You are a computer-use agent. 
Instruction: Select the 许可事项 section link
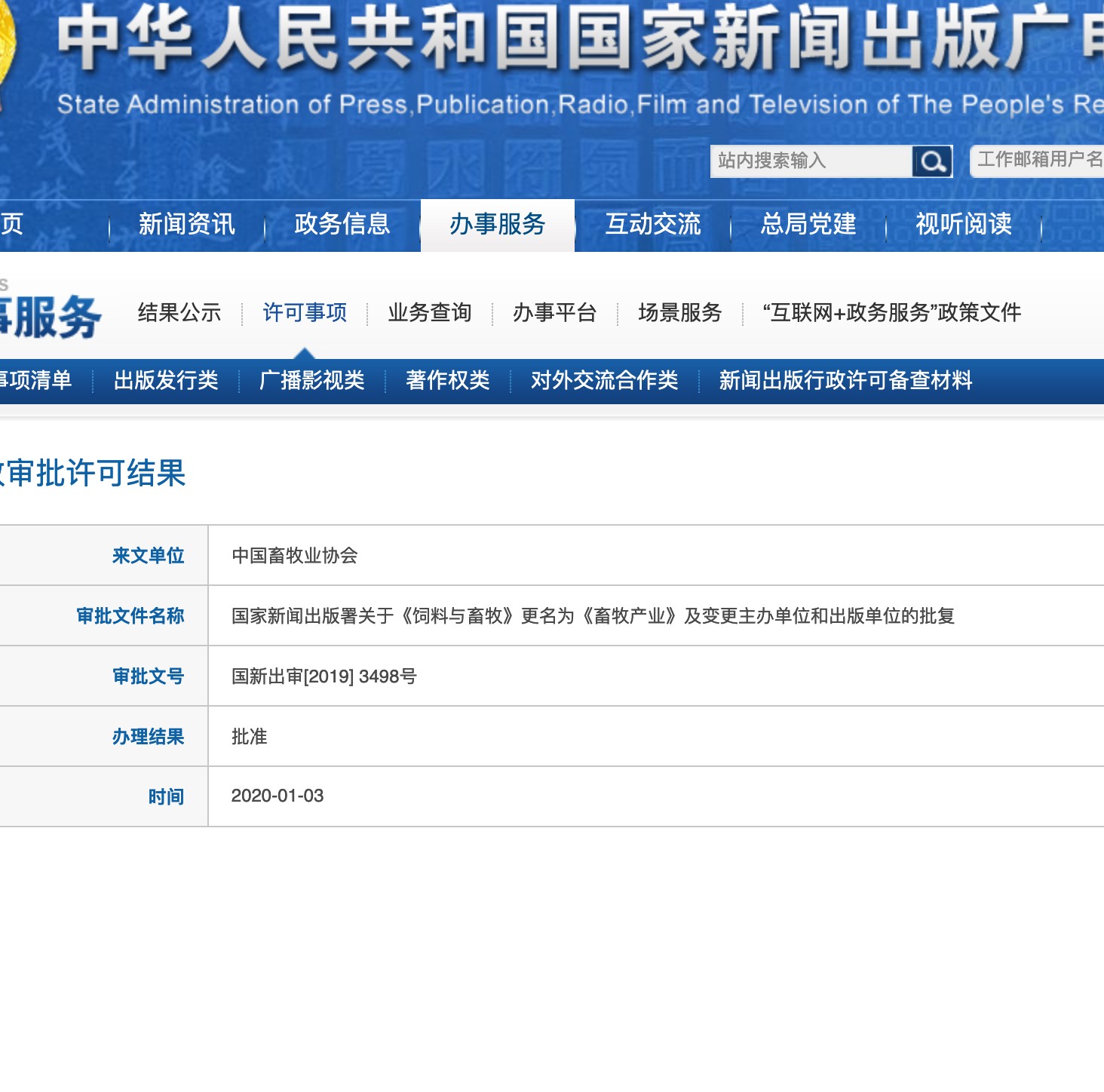pos(305,312)
